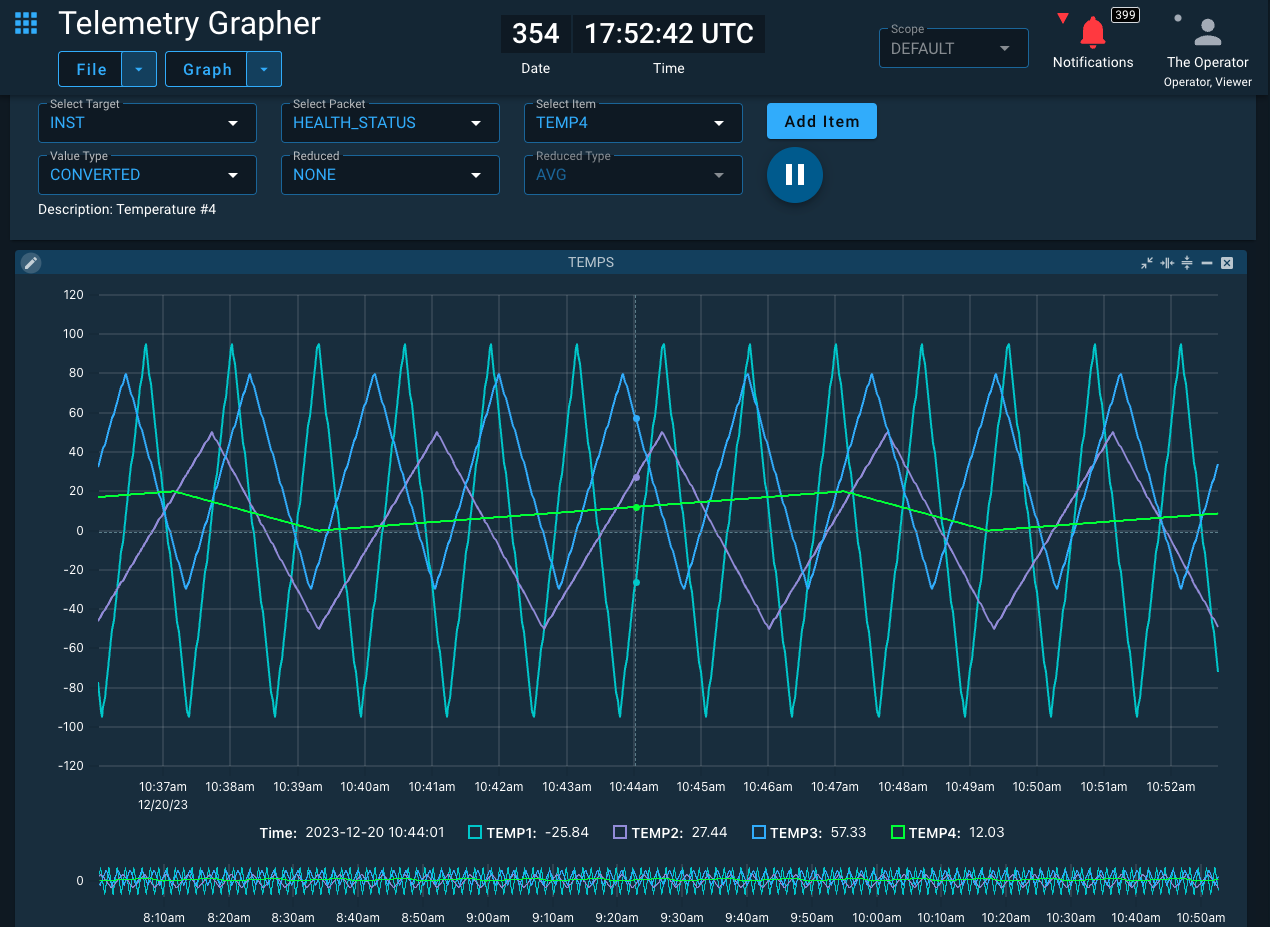Open the apps grid navigation menu
1270x927 pixels.
[26, 23]
